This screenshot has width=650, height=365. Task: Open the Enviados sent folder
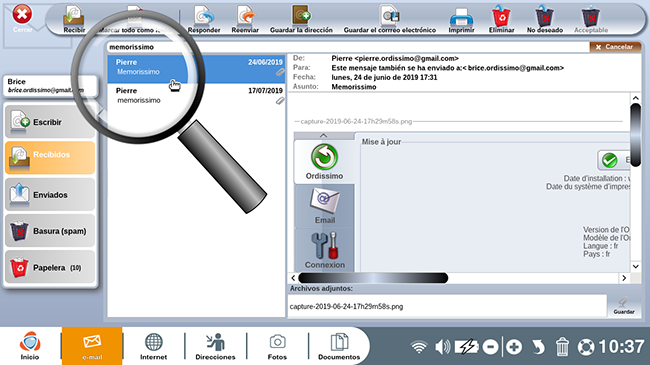(x=50, y=195)
